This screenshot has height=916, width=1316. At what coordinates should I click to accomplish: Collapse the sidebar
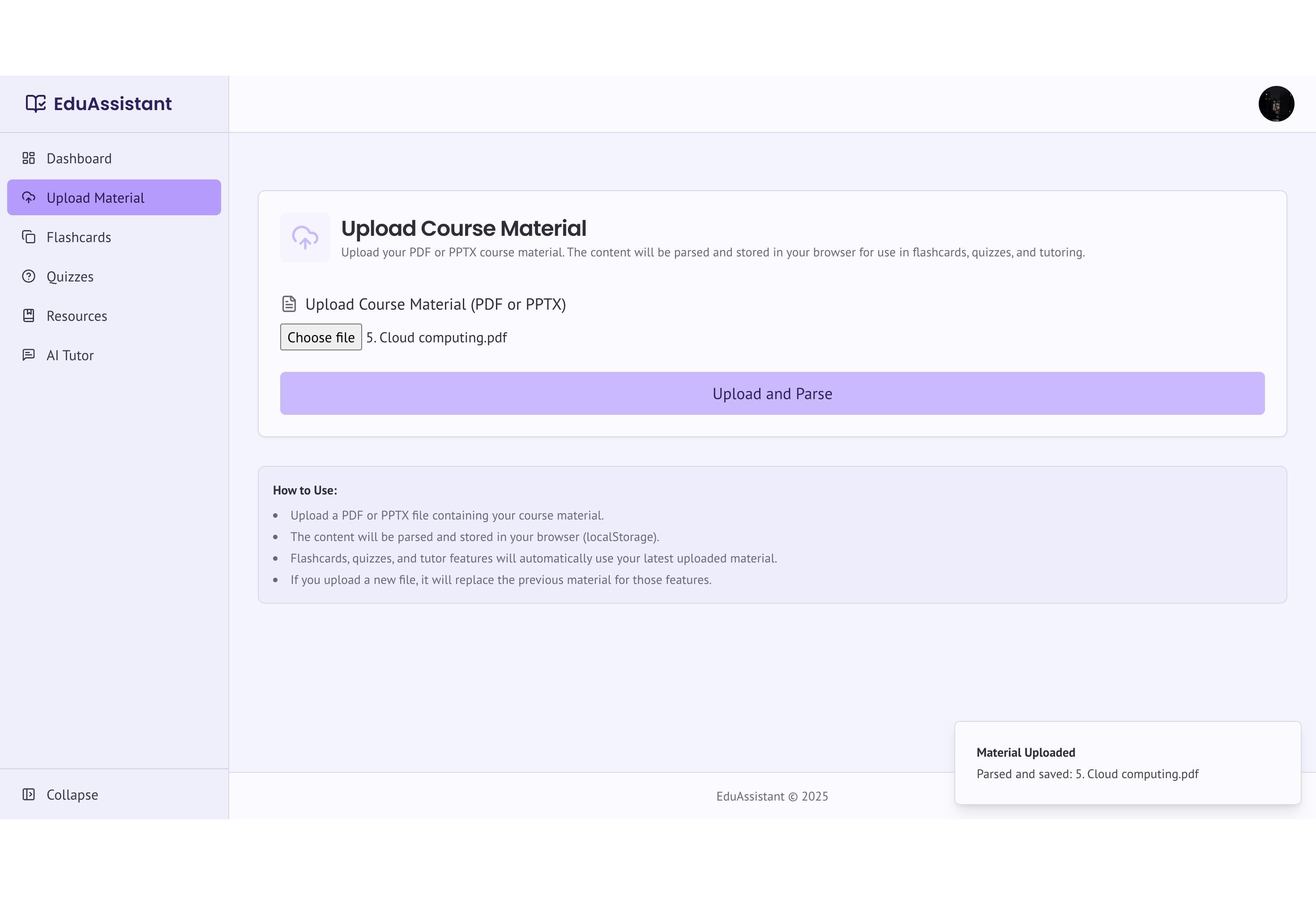[72, 795]
